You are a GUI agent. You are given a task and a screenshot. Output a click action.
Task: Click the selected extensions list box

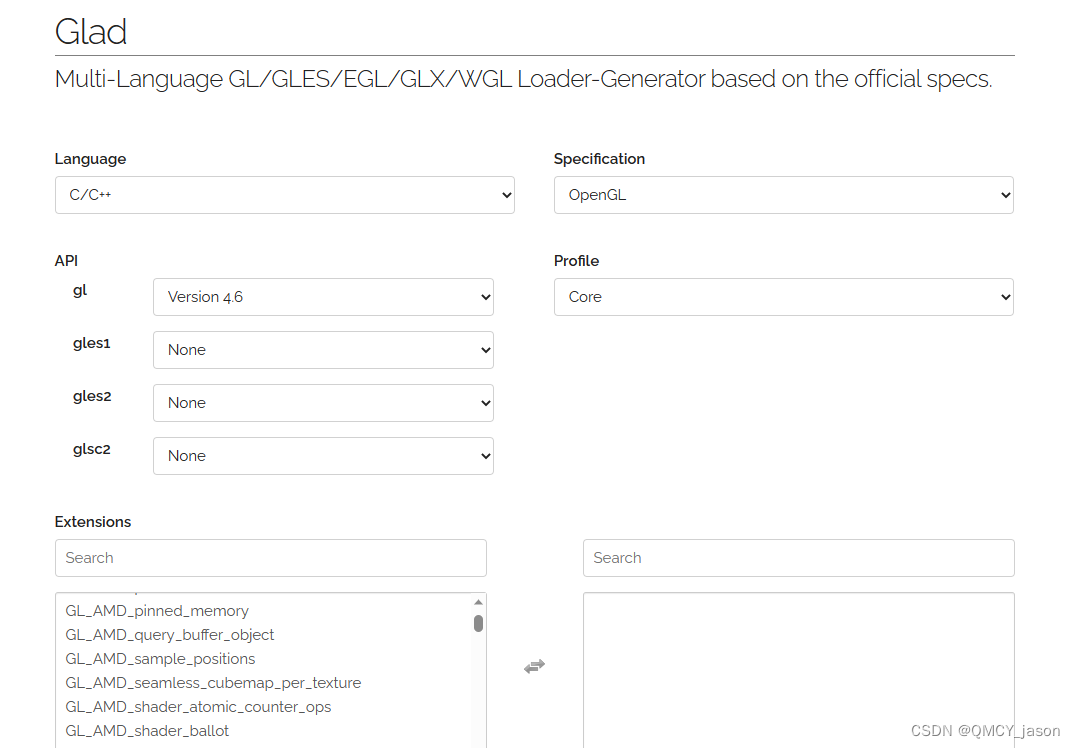799,671
